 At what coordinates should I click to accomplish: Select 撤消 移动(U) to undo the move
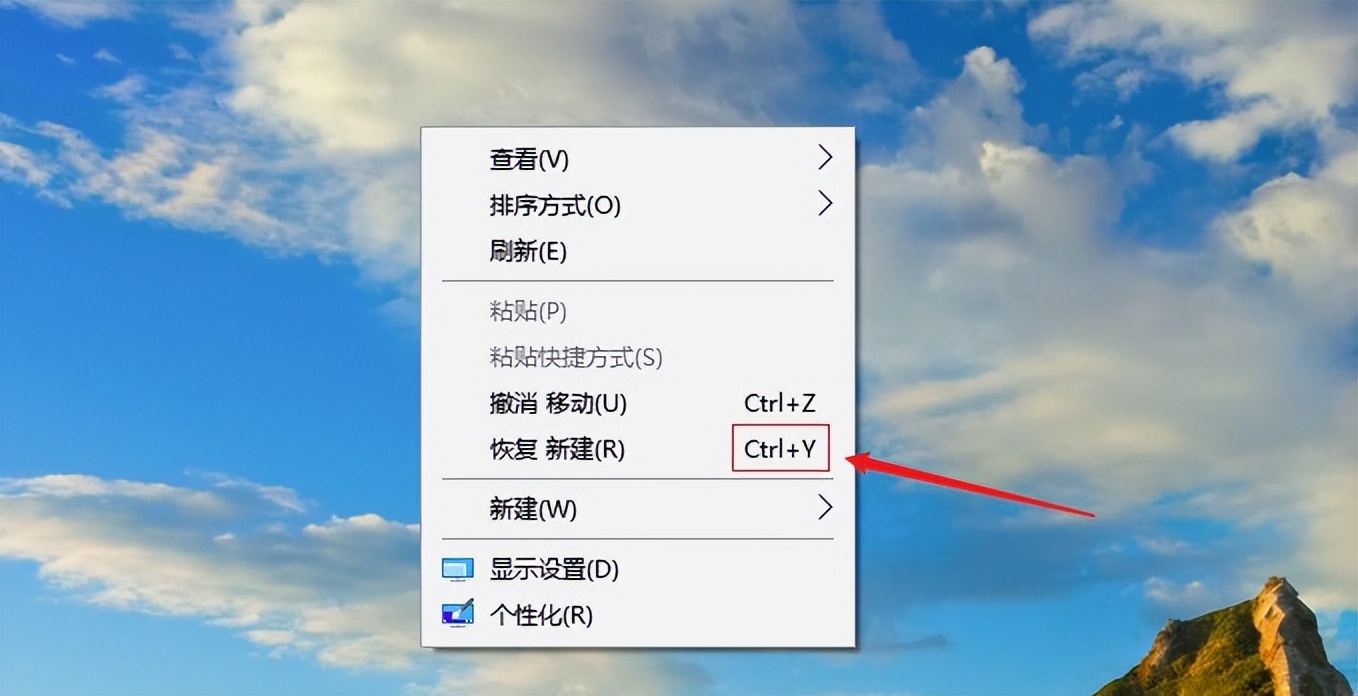[558, 403]
